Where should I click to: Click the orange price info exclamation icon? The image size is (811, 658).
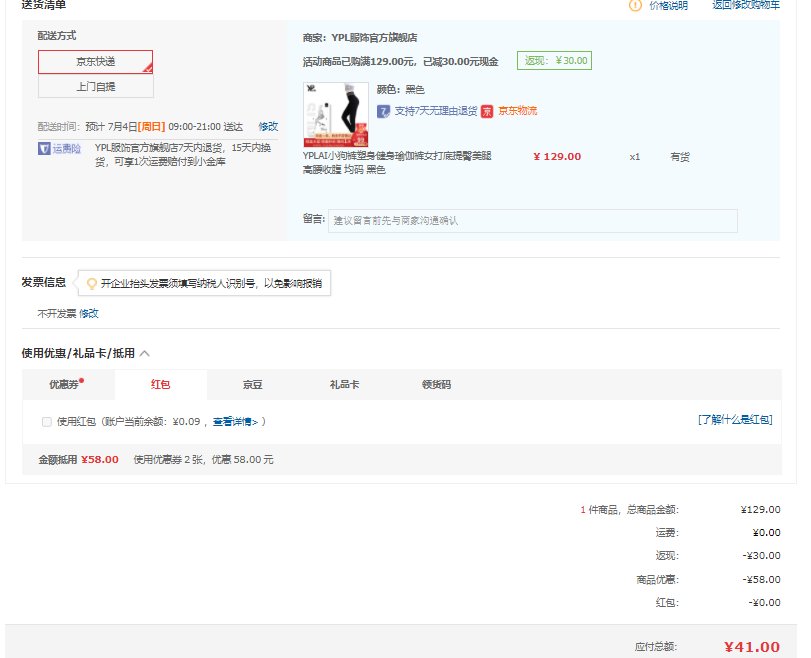click(634, 5)
